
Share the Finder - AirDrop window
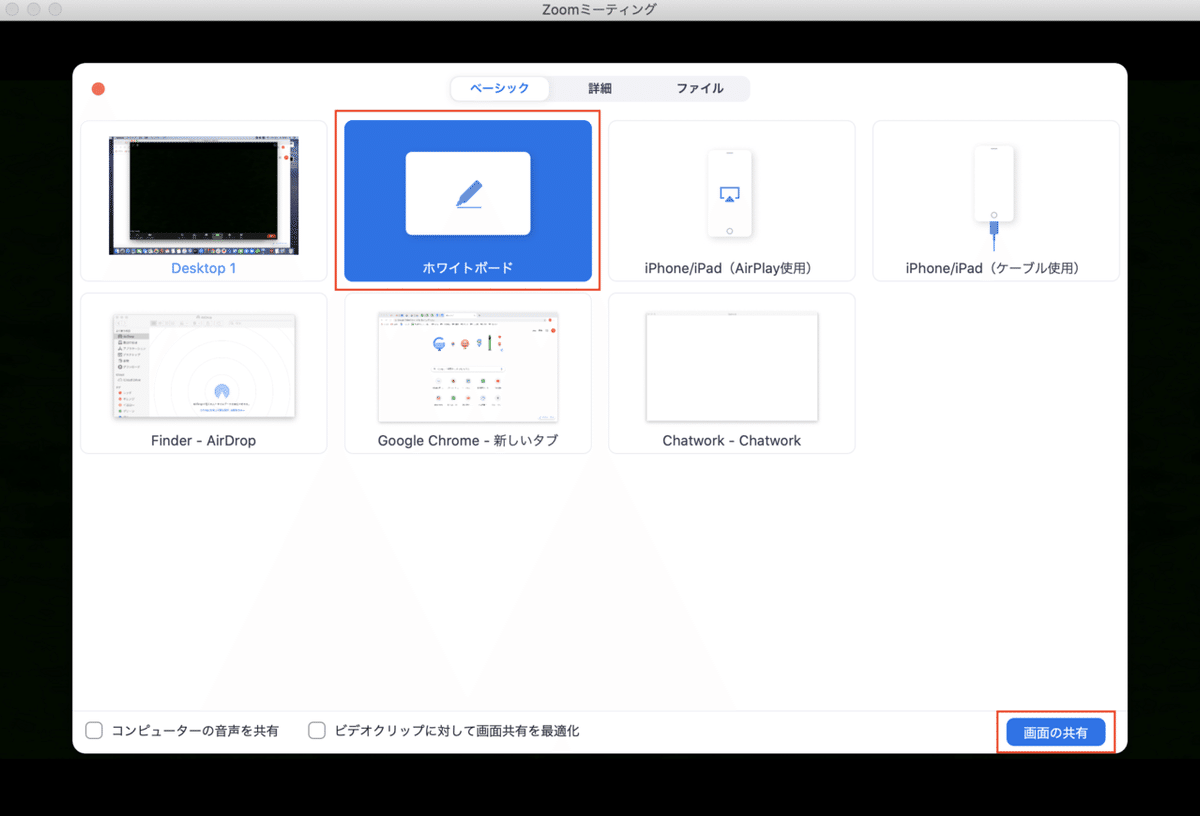point(203,370)
